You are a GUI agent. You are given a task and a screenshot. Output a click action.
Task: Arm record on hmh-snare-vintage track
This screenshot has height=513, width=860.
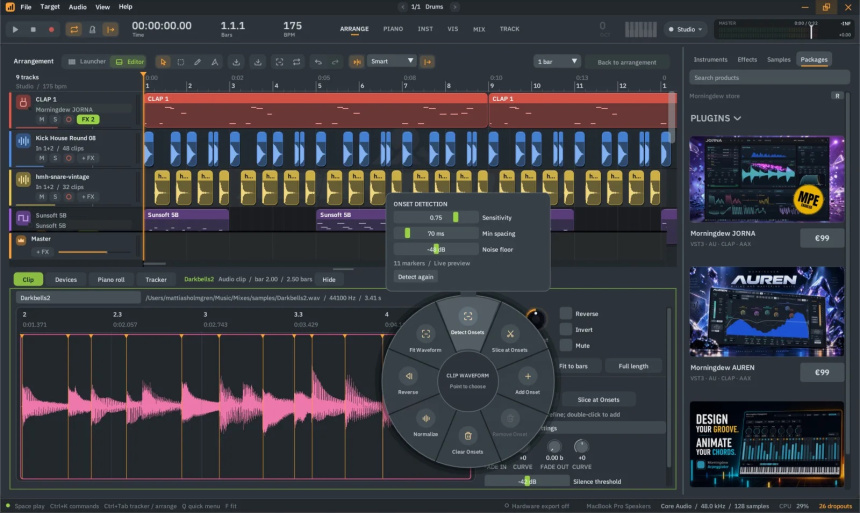[x=69, y=196]
